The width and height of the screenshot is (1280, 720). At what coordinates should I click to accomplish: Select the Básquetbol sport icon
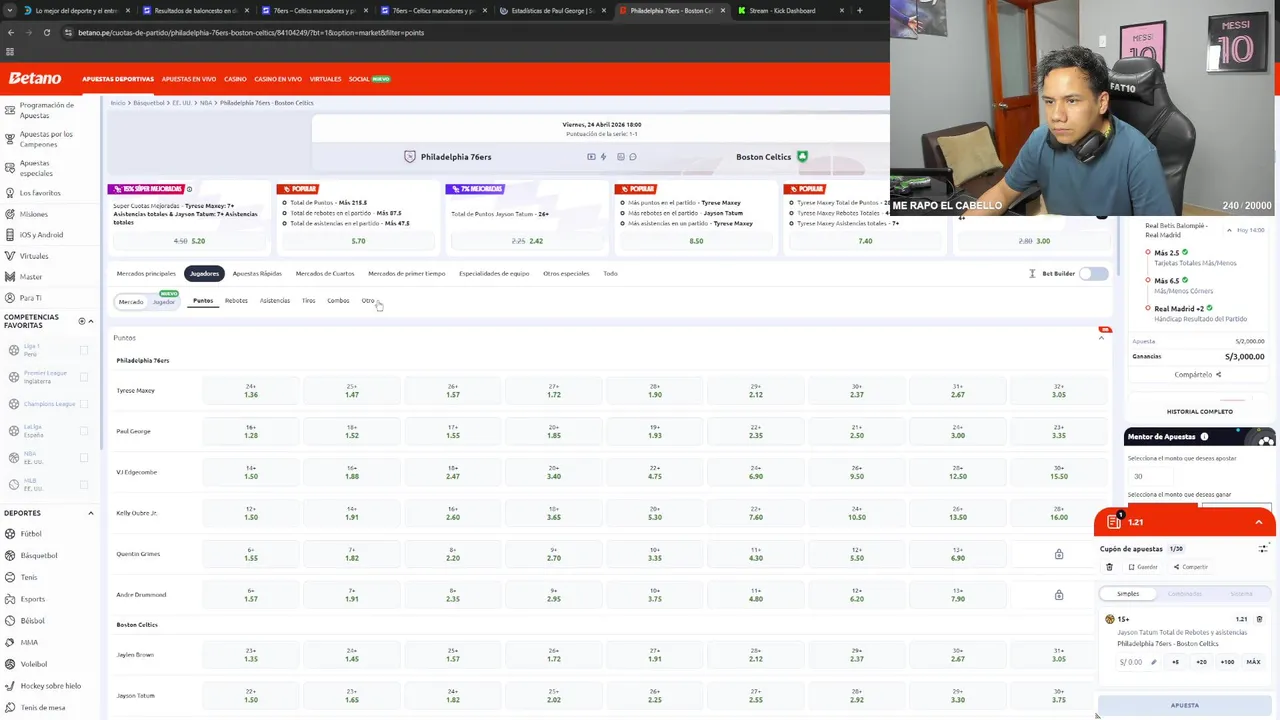pyautogui.click(x=9, y=555)
